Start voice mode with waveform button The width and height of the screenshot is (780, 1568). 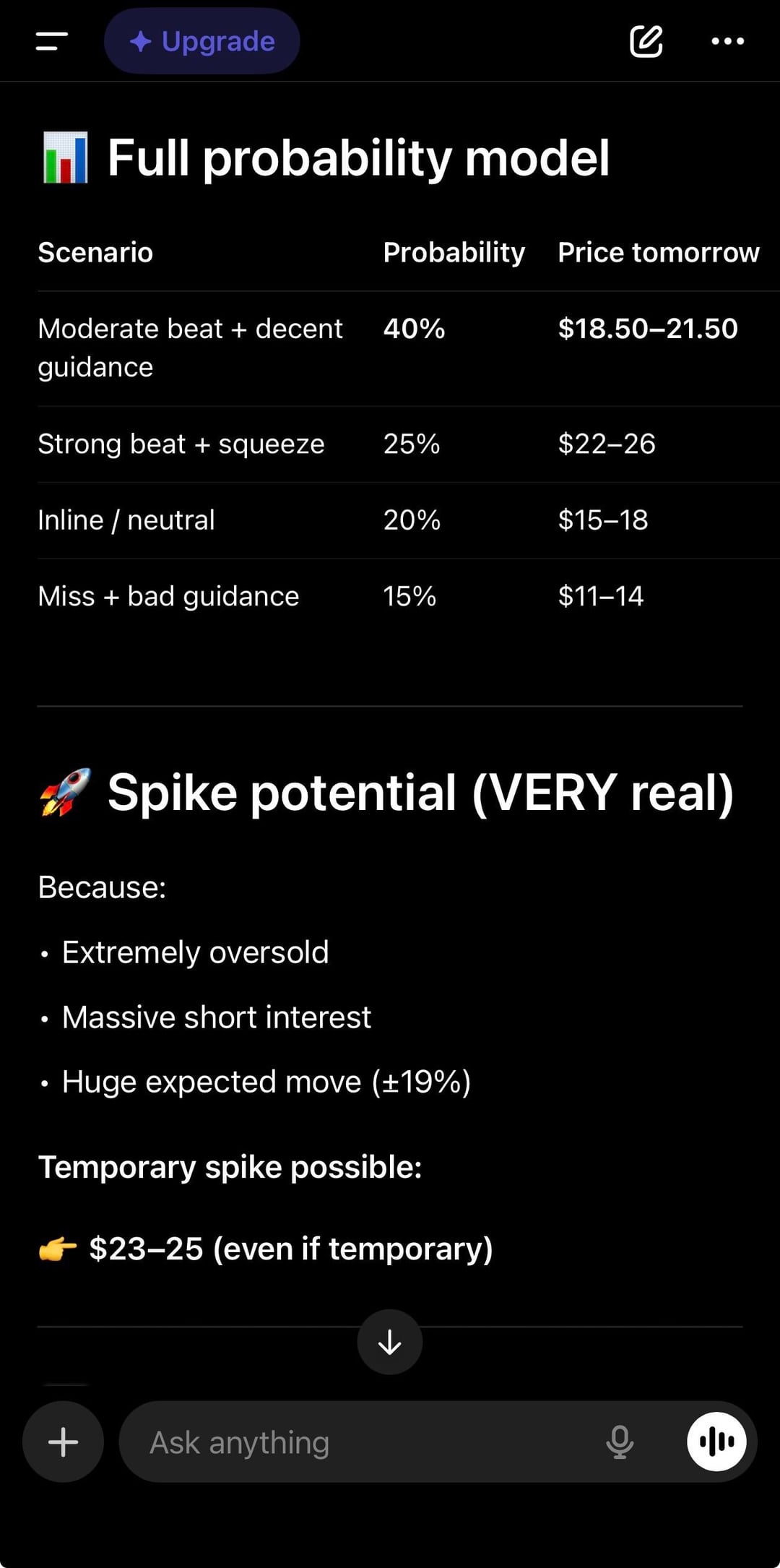click(x=716, y=1442)
